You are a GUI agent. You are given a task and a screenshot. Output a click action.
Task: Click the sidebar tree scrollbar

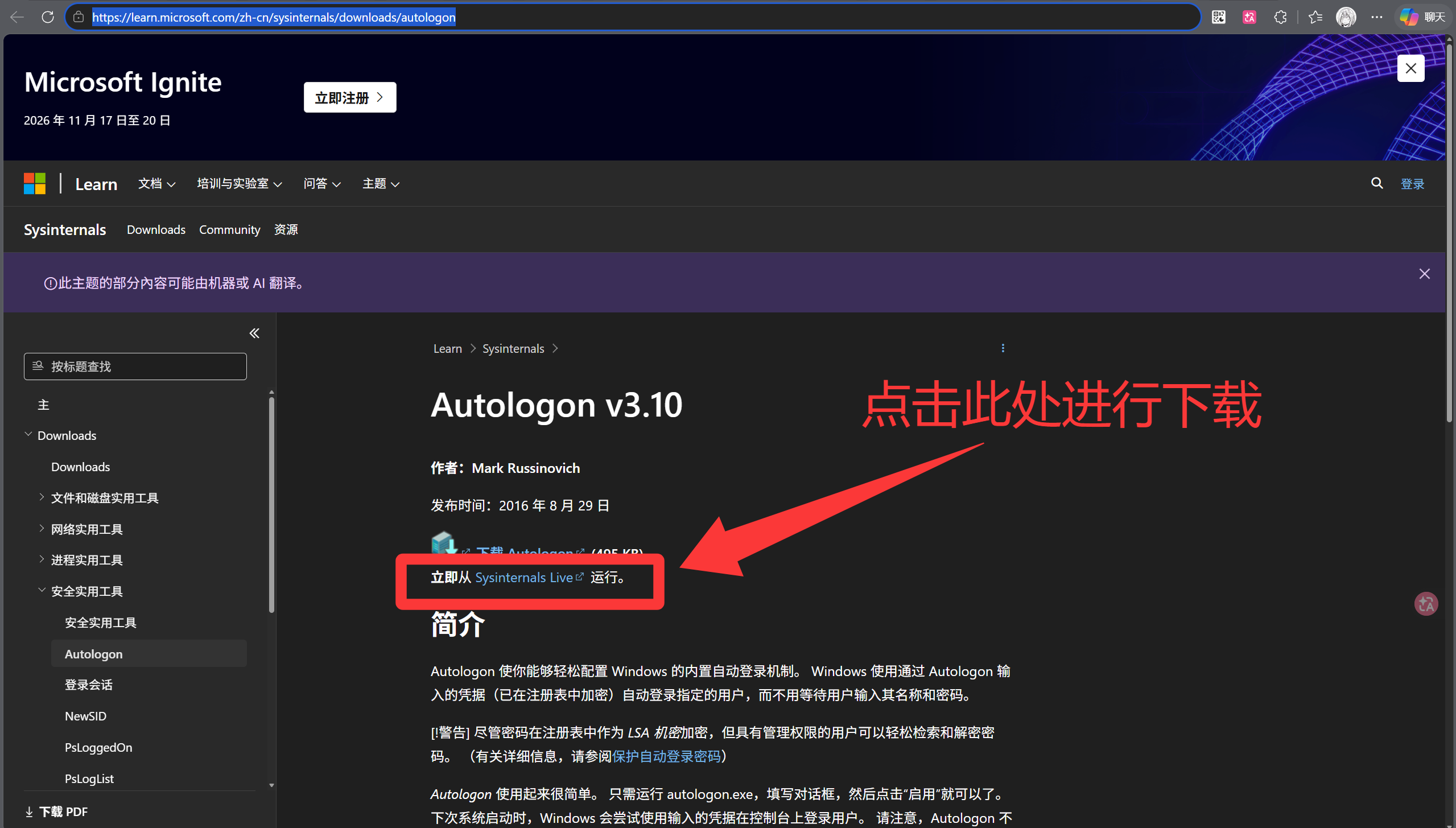point(271,505)
